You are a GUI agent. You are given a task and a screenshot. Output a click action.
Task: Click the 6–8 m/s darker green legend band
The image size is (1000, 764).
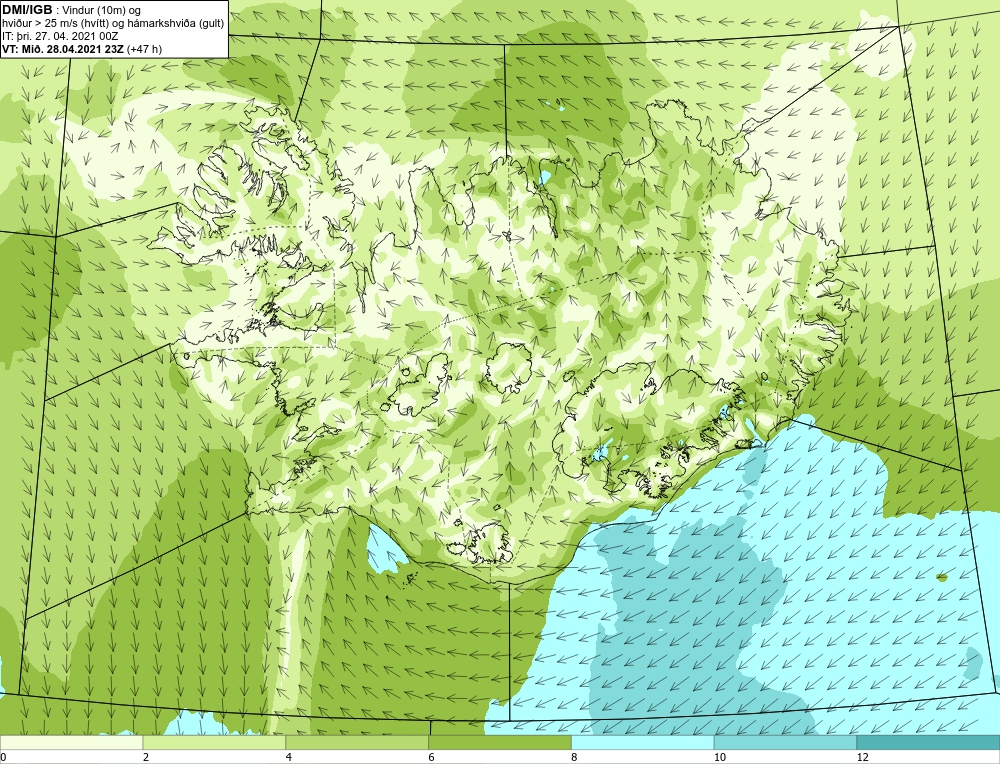500,743
